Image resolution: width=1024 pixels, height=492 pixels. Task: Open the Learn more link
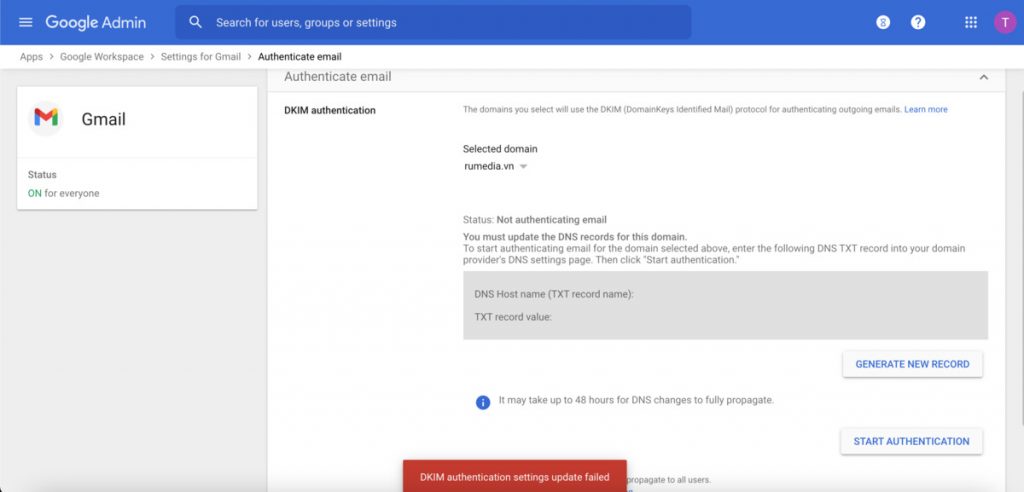click(925, 109)
